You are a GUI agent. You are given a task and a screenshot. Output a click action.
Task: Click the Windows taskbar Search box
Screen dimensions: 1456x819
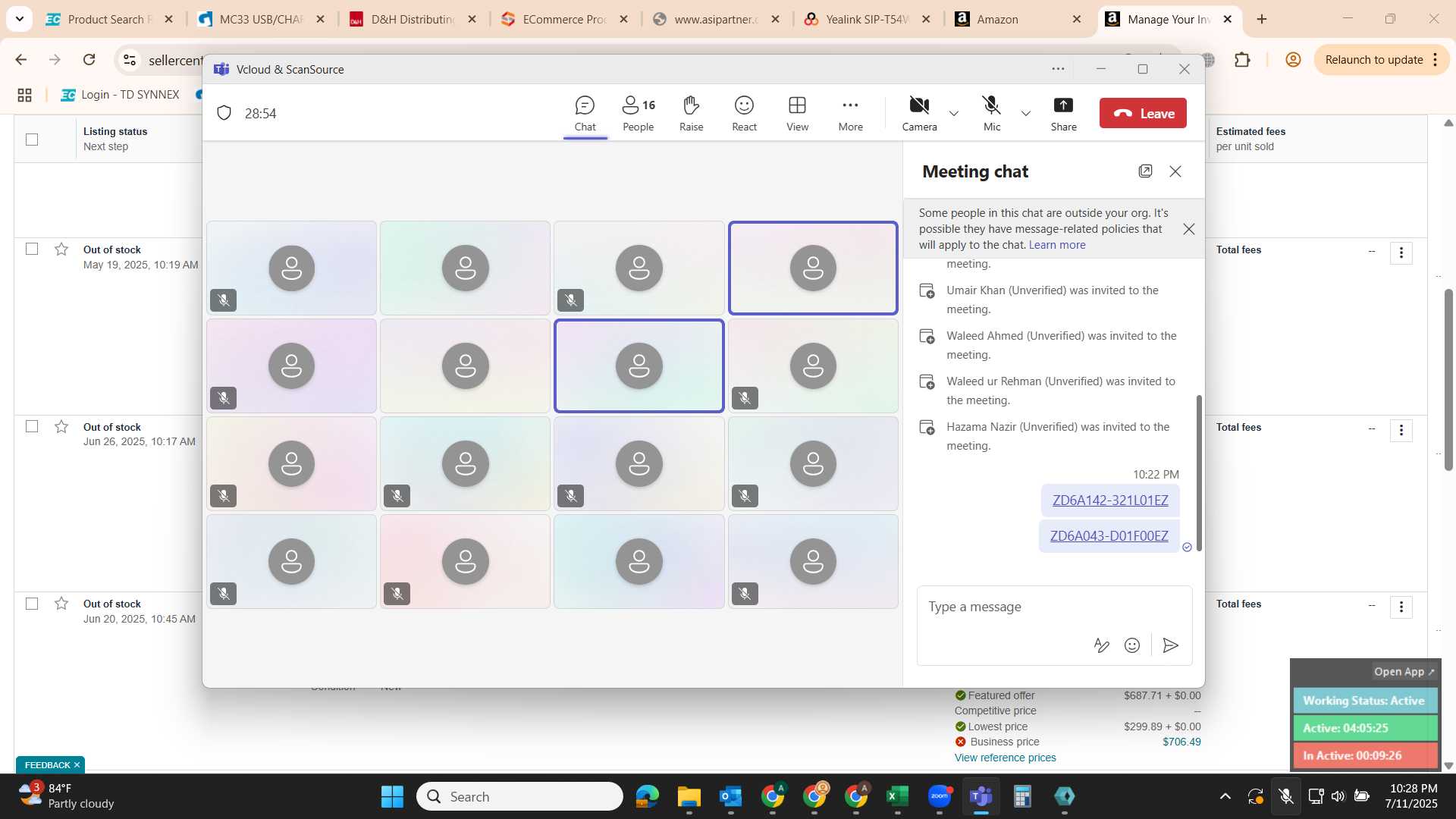click(x=519, y=796)
